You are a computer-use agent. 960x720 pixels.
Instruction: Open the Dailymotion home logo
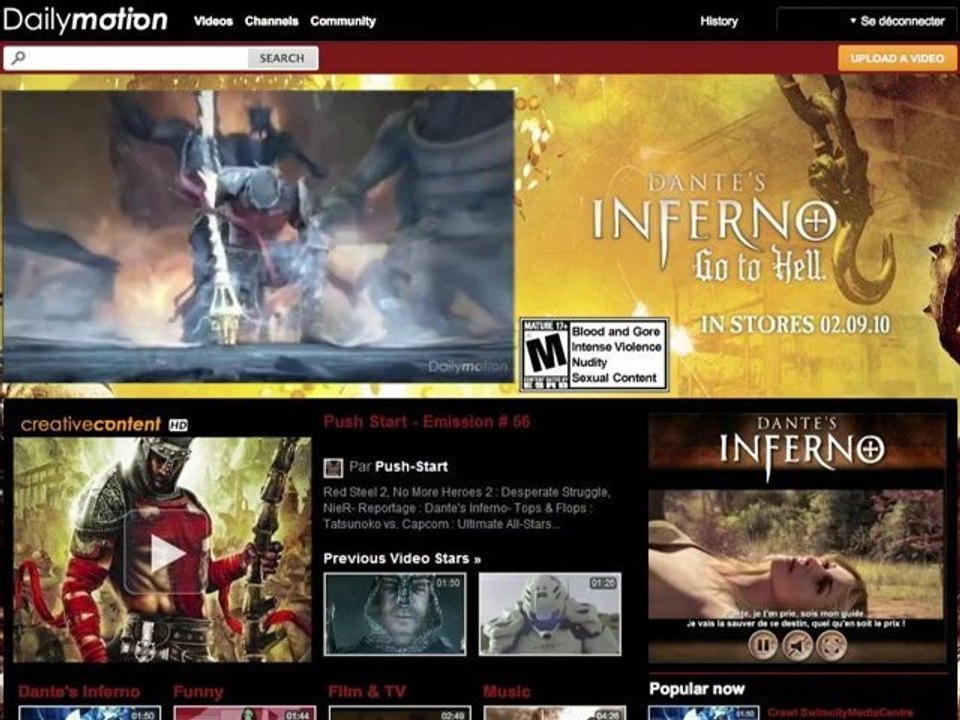click(x=85, y=20)
